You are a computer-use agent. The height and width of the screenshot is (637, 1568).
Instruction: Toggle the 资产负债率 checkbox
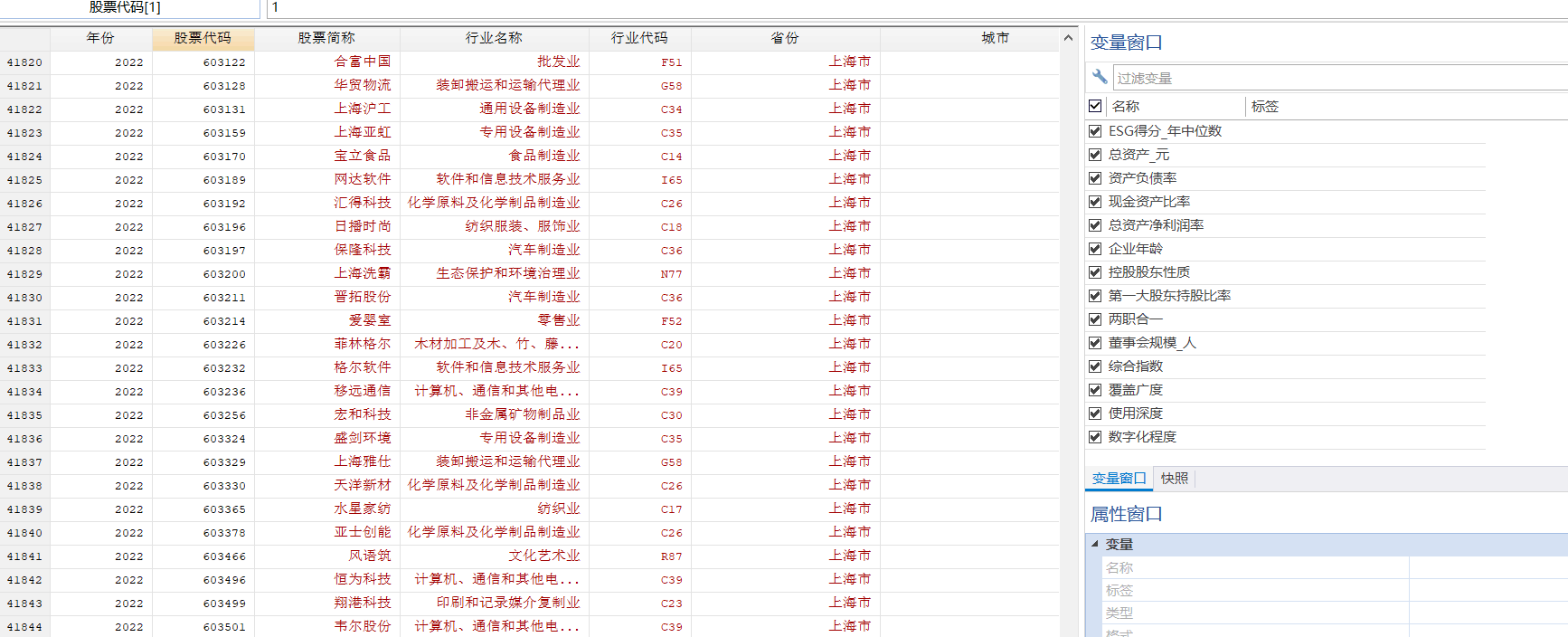pyautogui.click(x=1095, y=178)
